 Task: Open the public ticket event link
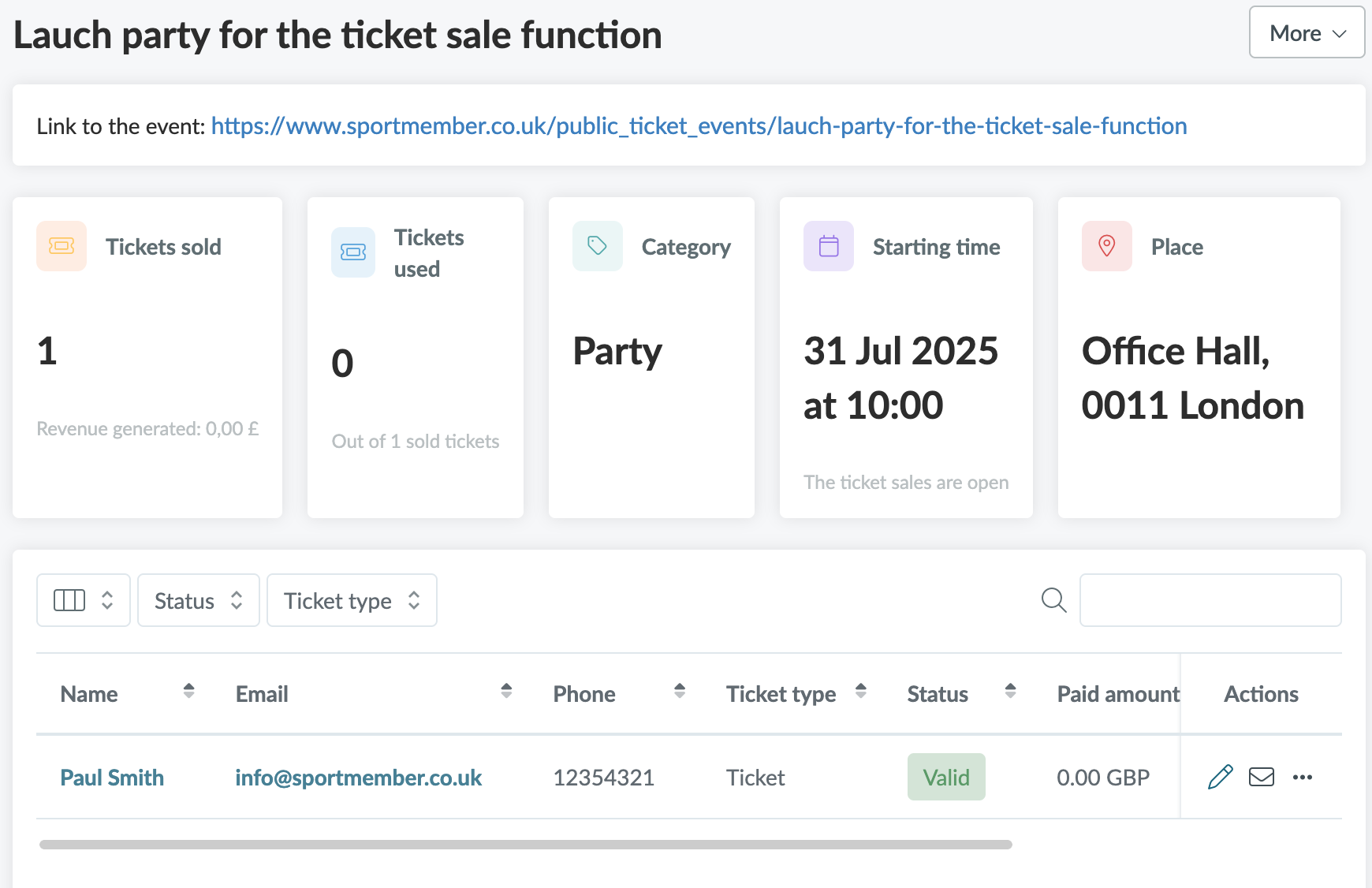[x=699, y=126]
